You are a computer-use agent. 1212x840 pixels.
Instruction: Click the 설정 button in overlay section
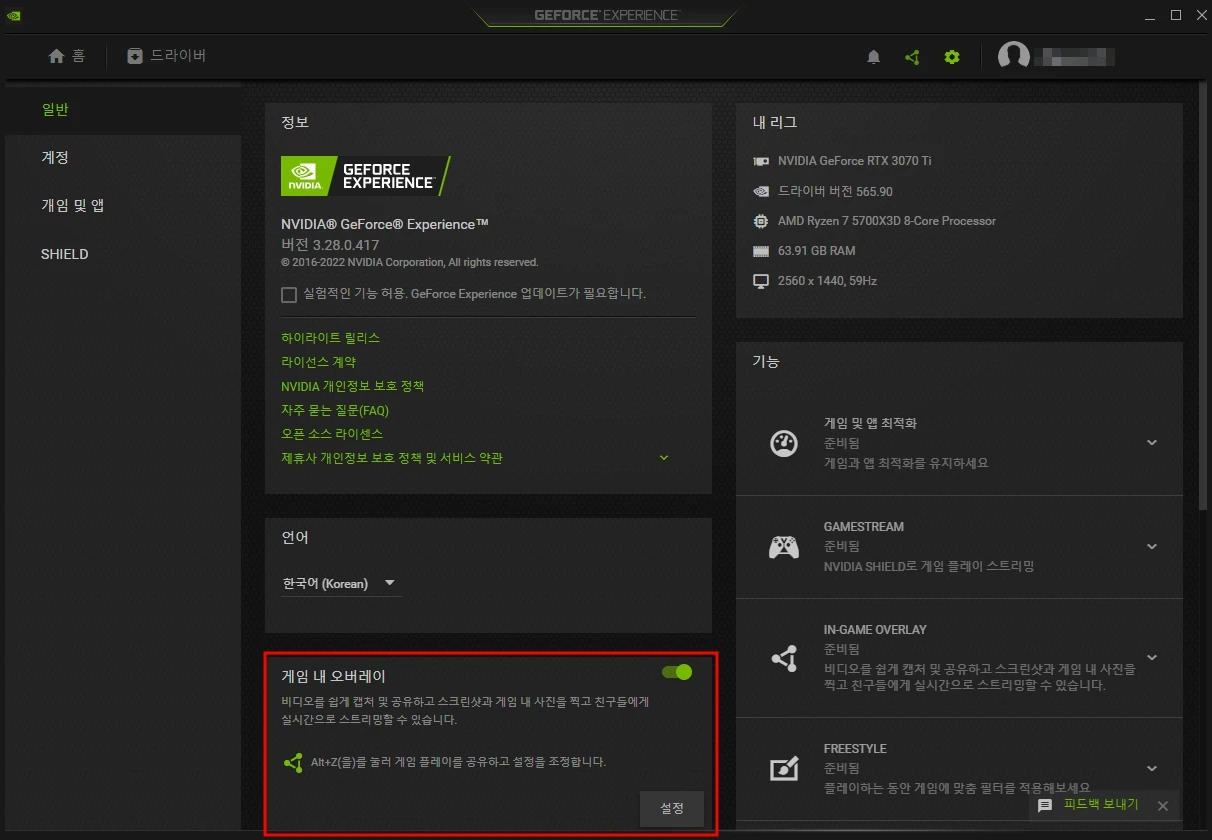(x=672, y=809)
